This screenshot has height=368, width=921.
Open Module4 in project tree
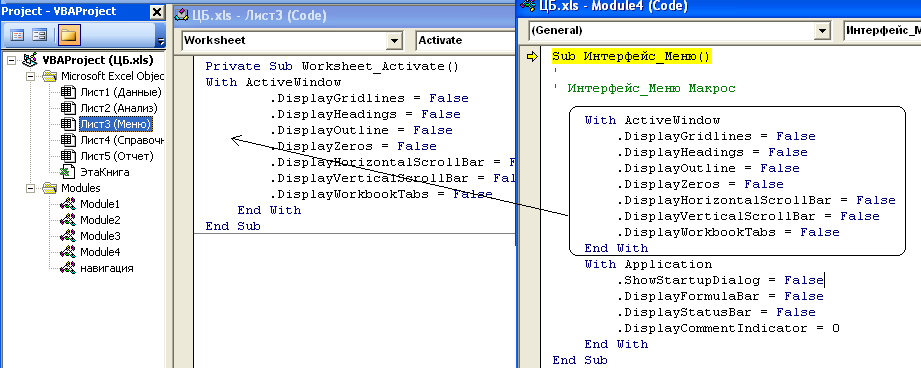point(100,252)
